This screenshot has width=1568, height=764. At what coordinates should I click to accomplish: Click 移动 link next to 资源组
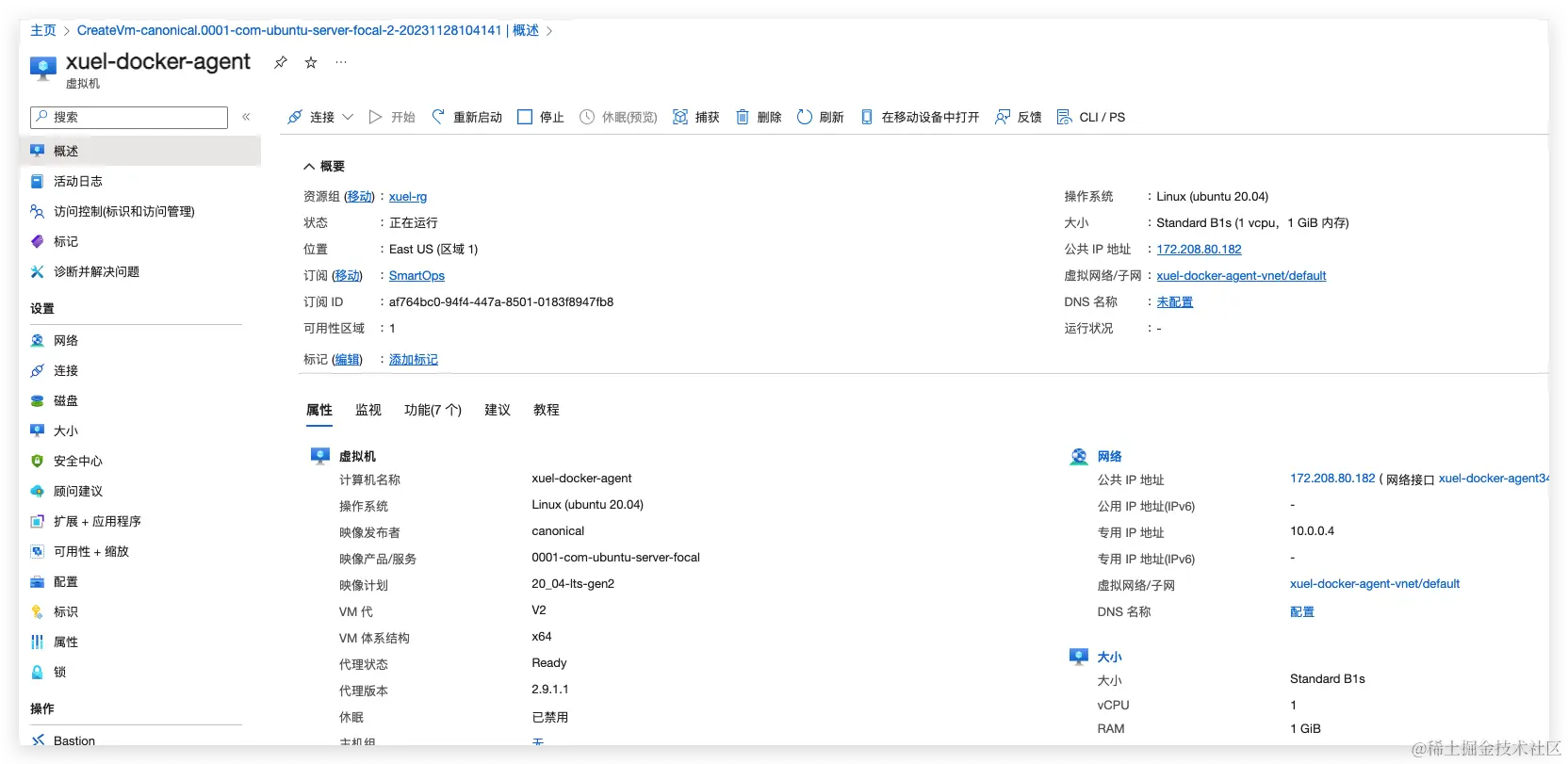tap(359, 196)
